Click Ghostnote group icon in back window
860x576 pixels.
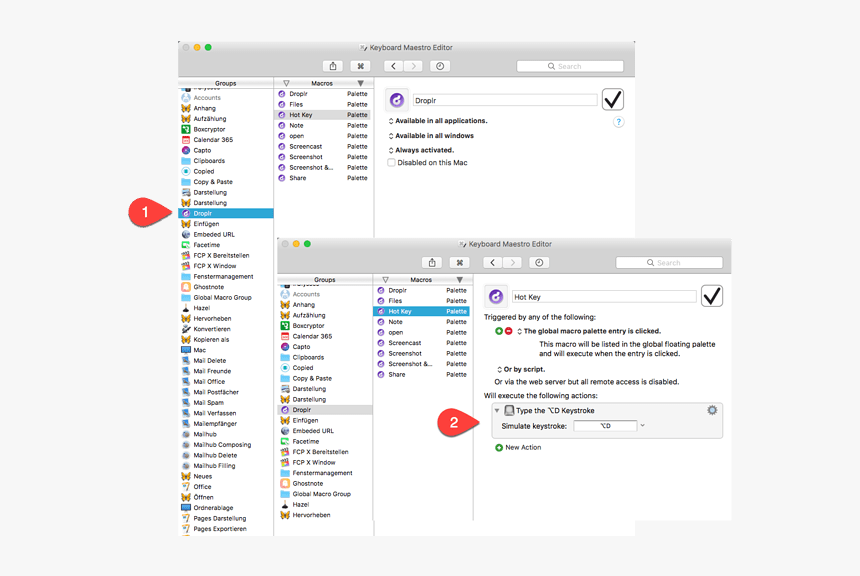186,287
